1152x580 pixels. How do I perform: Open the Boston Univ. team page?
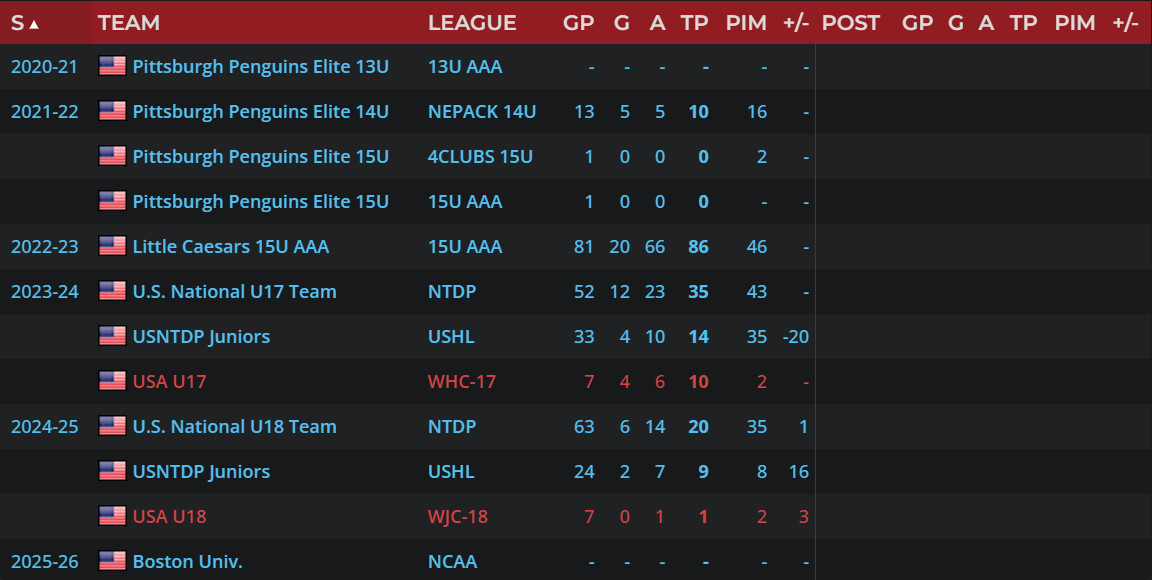click(x=187, y=561)
